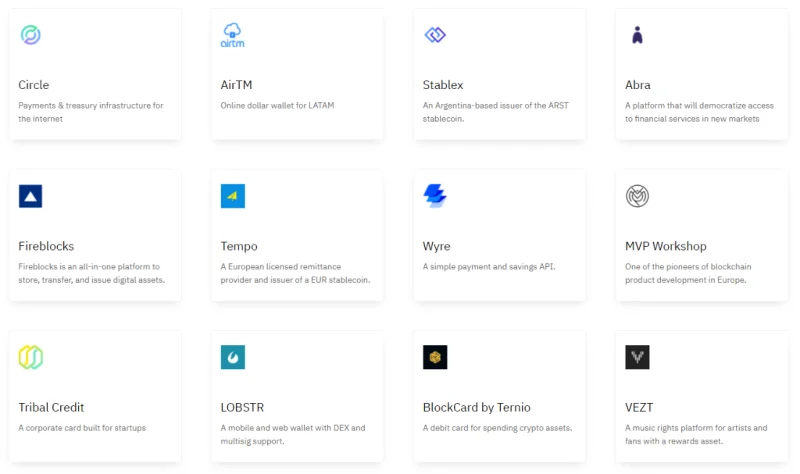Click 'A corporate card built for startups'
This screenshot has width=800, height=474.
point(82,428)
